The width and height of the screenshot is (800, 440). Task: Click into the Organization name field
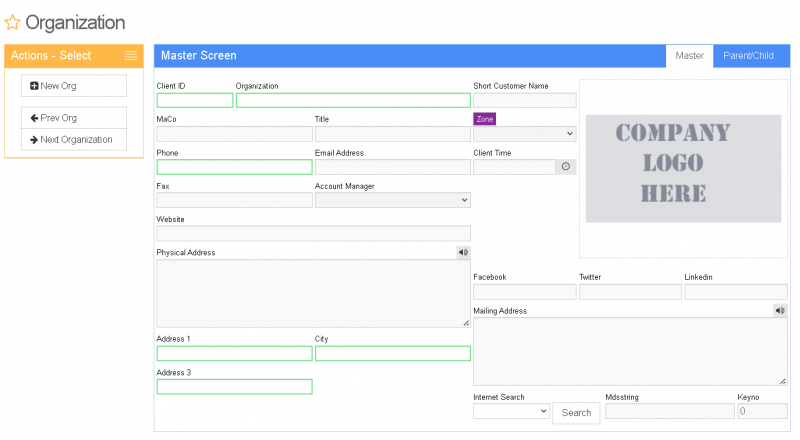coord(352,101)
